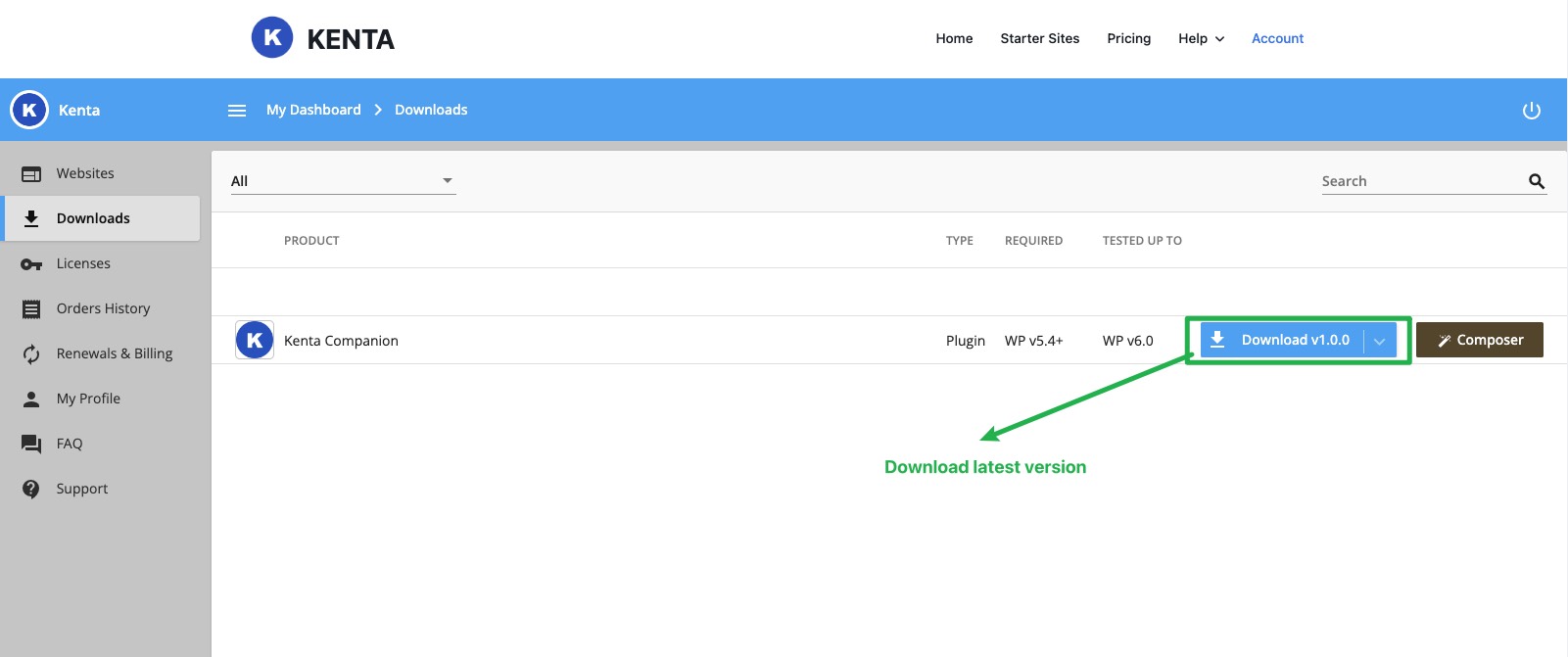This screenshot has width=1568, height=657.
Task: Open the Home page
Action: [954, 38]
